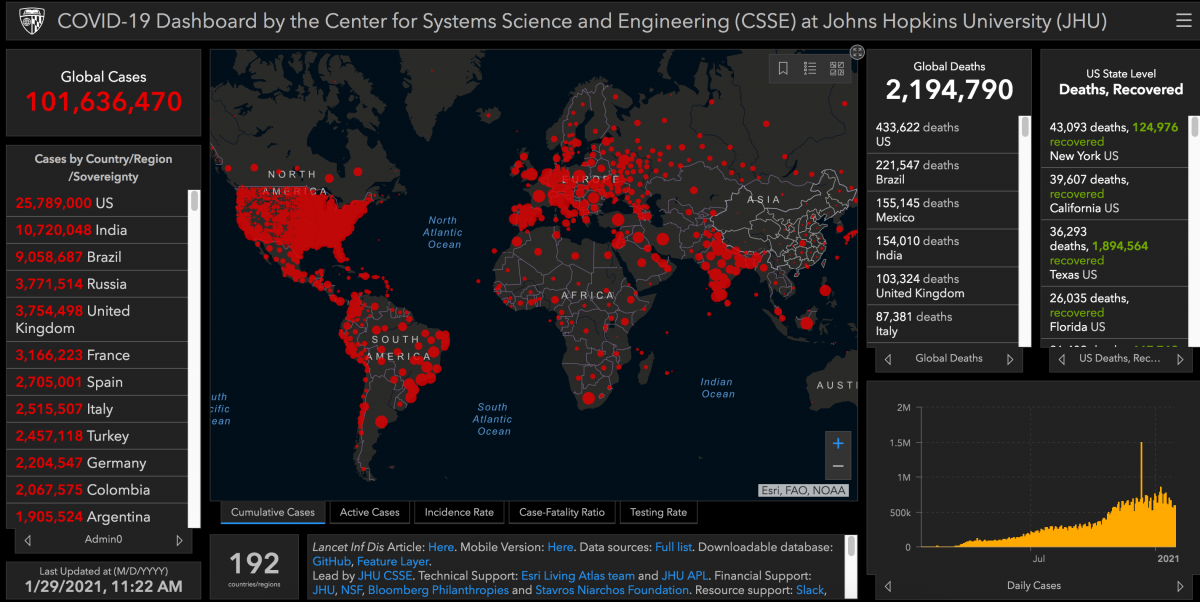This screenshot has height=602, width=1200.
Task: Select the '10,720,048 India' cases row
Action: (98, 230)
